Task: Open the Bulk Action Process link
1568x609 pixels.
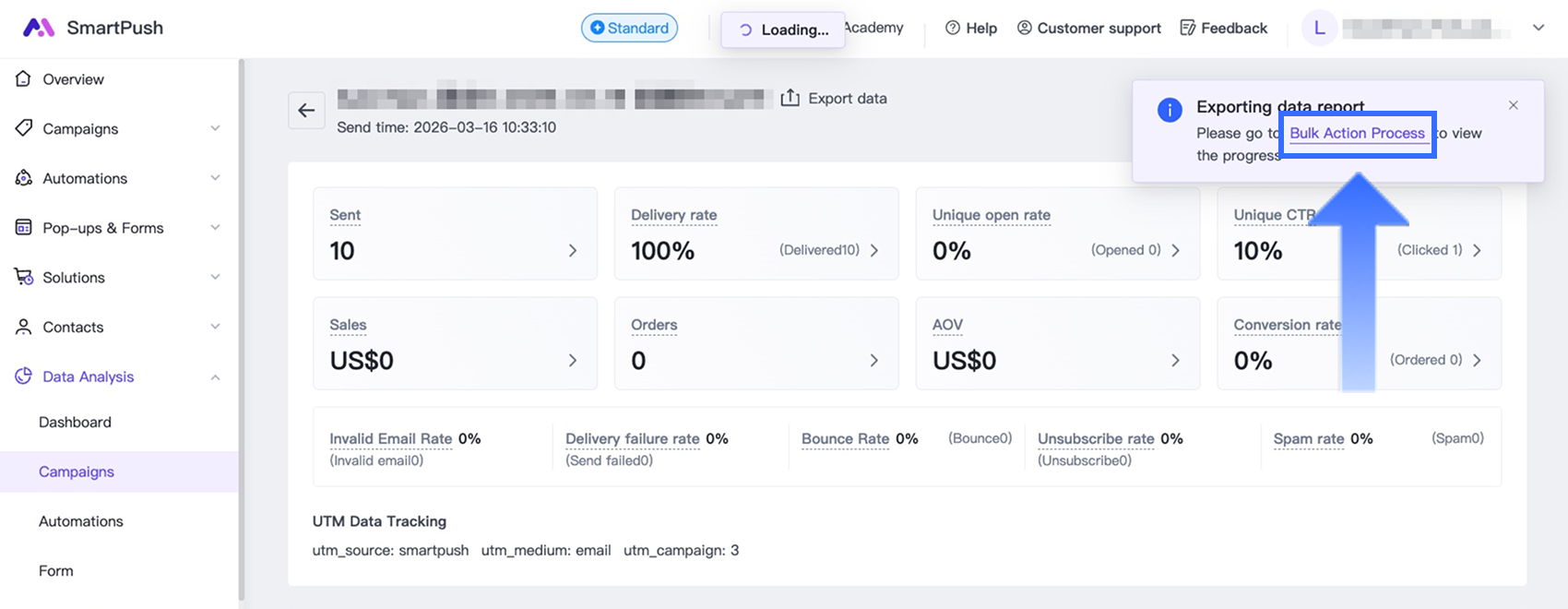Action: coord(1357,133)
